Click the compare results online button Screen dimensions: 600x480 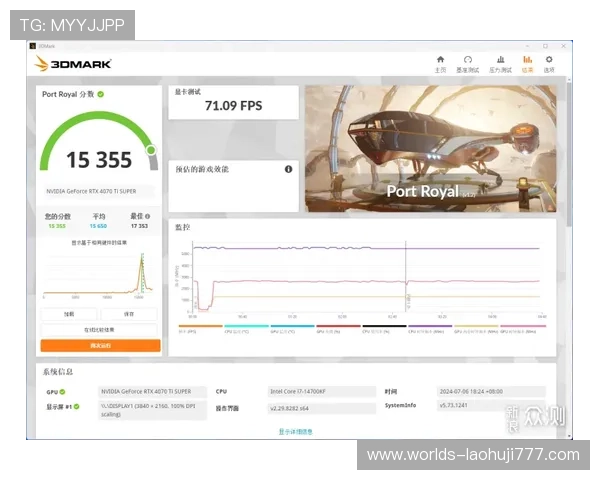99,329
